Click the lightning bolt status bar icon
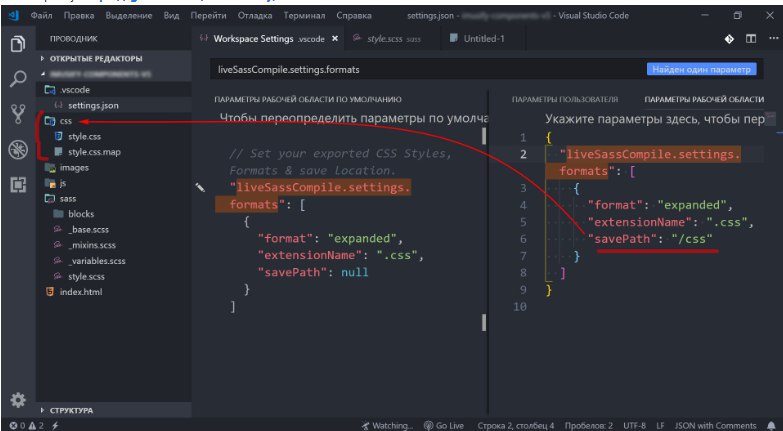The width and height of the screenshot is (783, 431). [55, 426]
